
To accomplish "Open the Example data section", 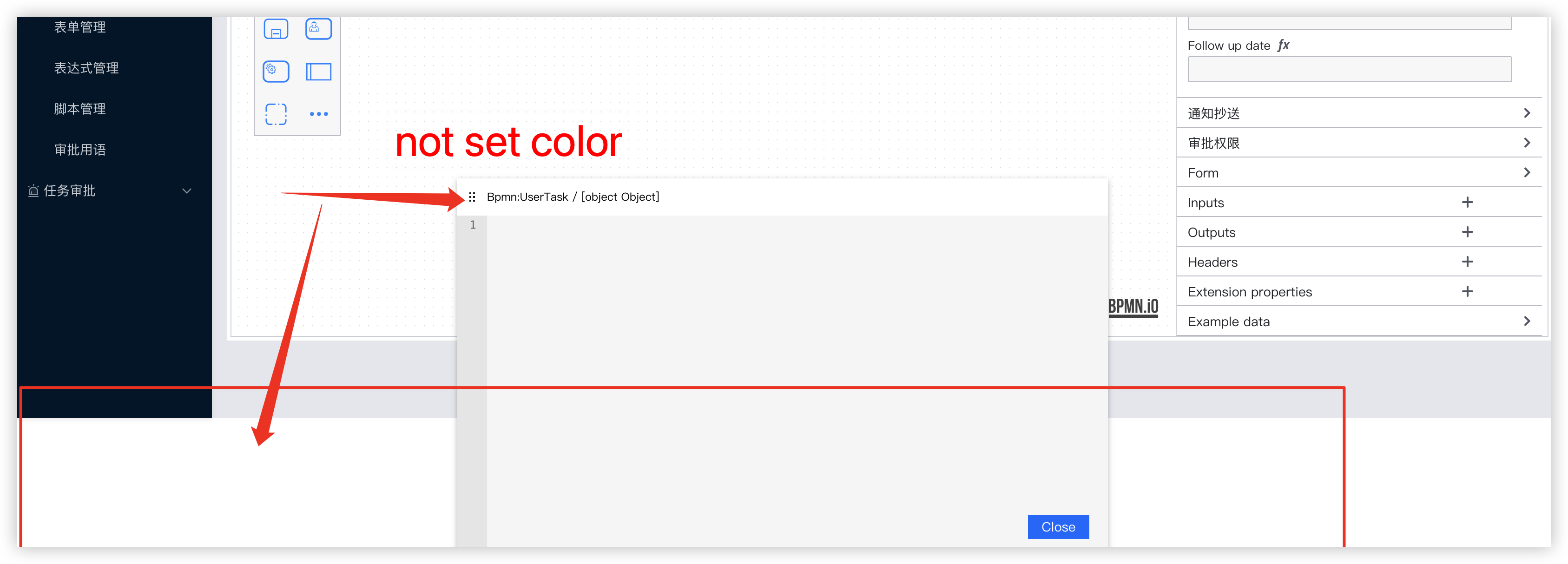I will (1526, 321).
